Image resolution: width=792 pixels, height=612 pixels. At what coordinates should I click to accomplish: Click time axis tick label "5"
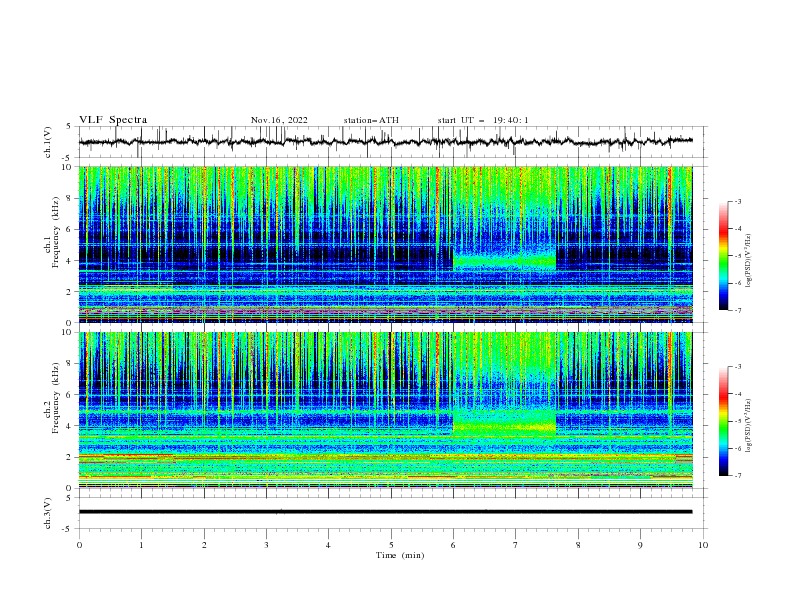(x=391, y=545)
